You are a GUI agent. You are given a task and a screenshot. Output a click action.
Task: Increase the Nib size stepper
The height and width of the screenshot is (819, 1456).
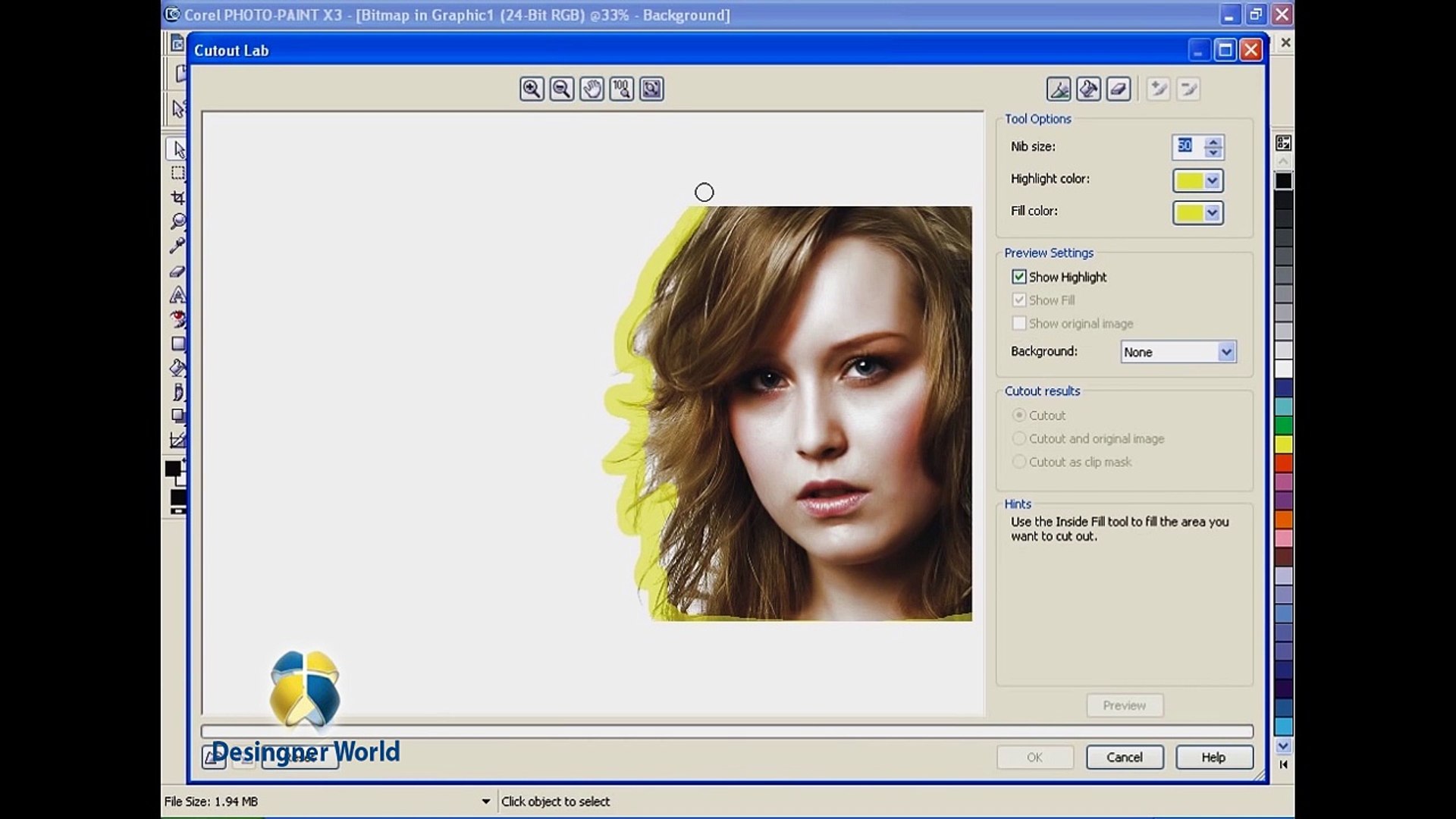[x=1213, y=141]
